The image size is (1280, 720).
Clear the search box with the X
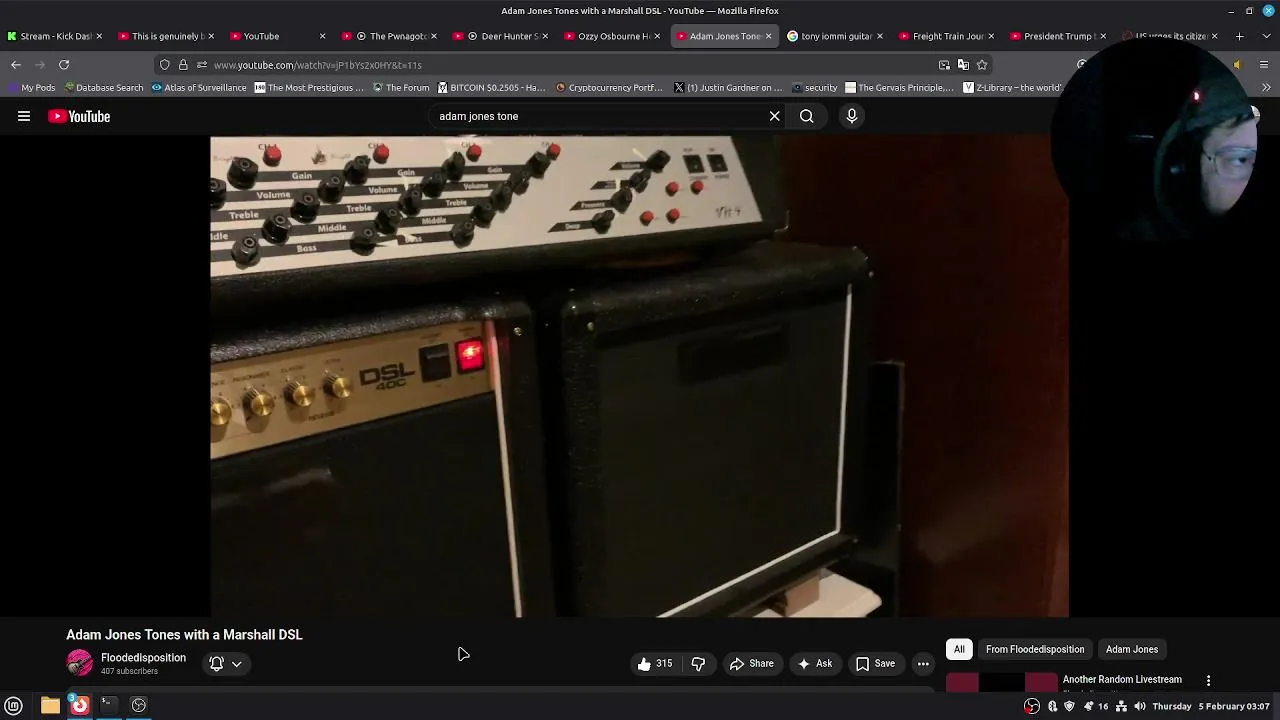pos(774,116)
